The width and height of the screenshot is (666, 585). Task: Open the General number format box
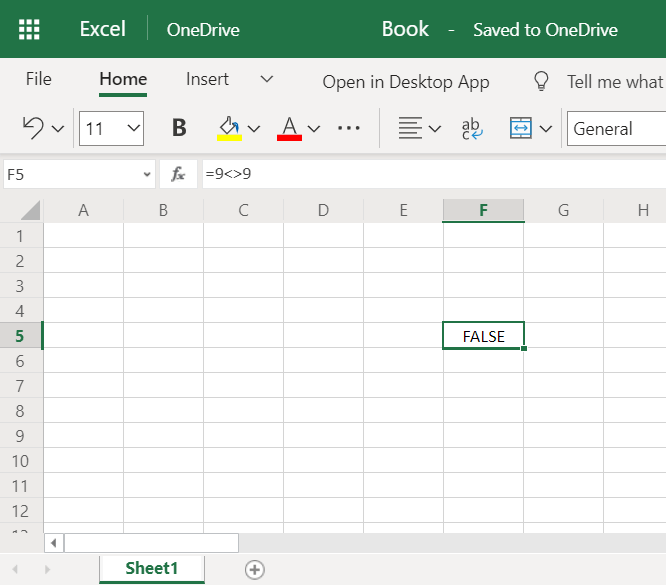(x=616, y=128)
